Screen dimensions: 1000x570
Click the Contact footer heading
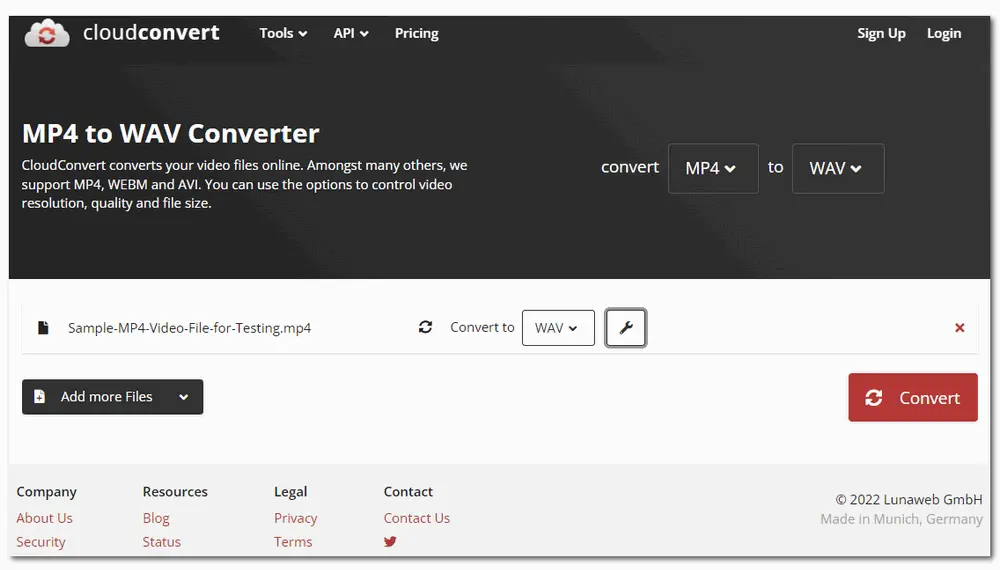408,492
